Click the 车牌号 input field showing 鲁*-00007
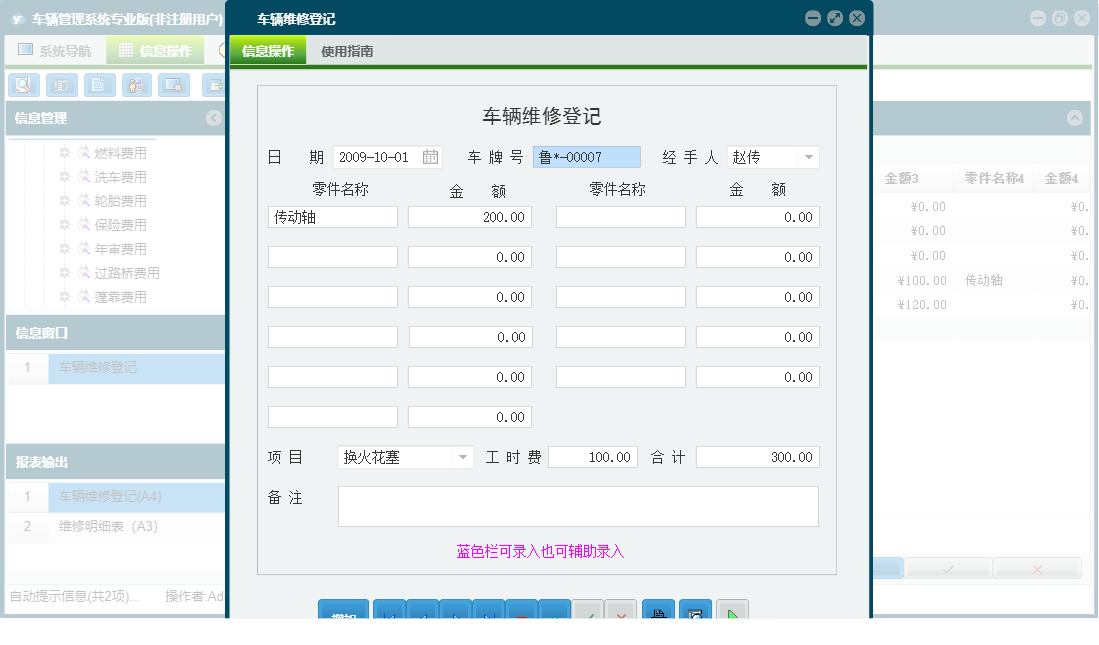 pyautogui.click(x=586, y=156)
